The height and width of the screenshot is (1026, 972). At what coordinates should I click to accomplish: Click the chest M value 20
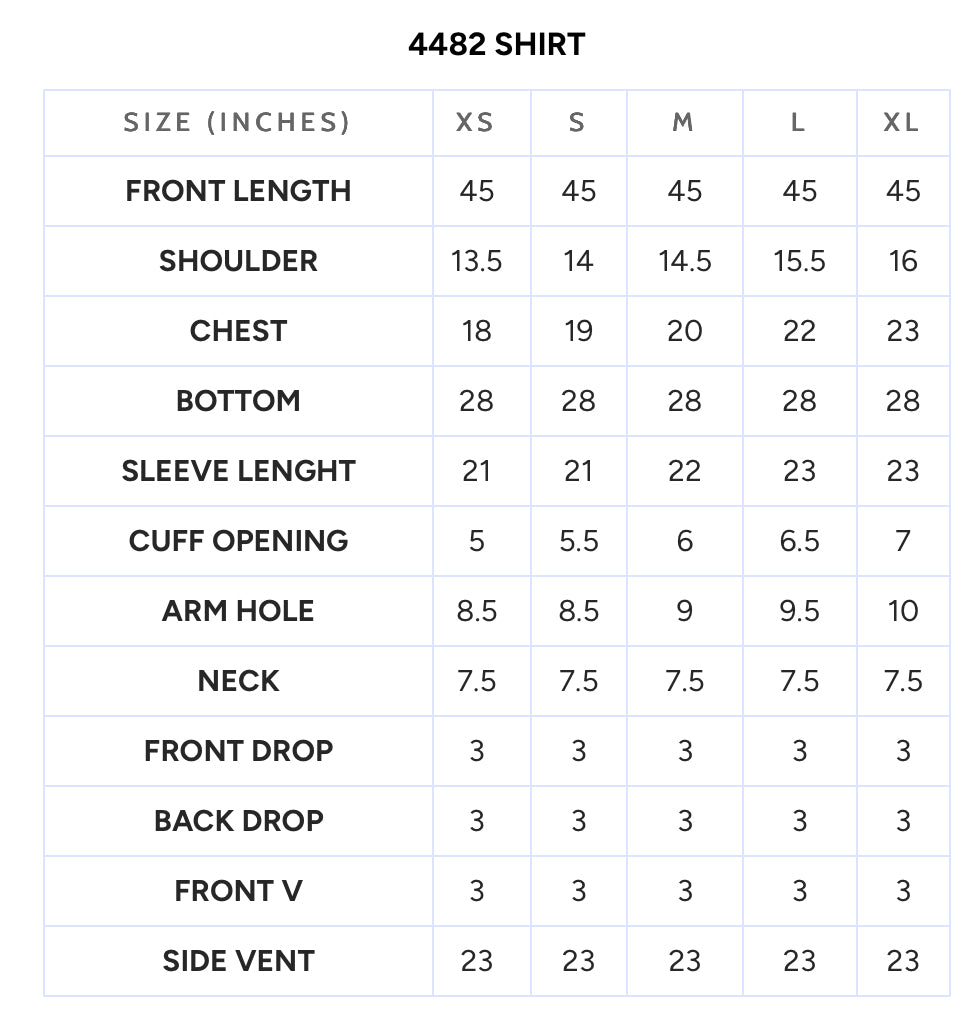pos(685,331)
